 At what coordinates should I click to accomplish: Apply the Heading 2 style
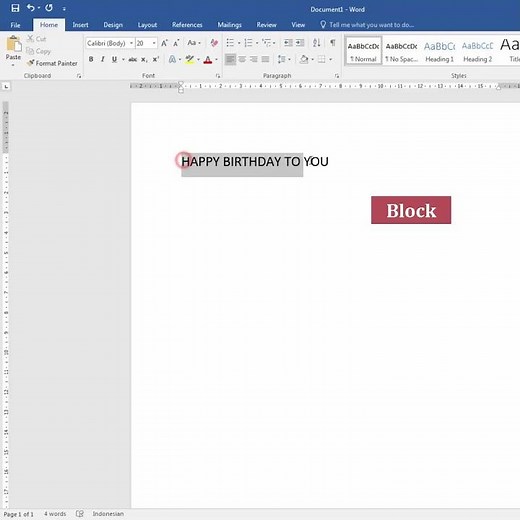click(477, 50)
